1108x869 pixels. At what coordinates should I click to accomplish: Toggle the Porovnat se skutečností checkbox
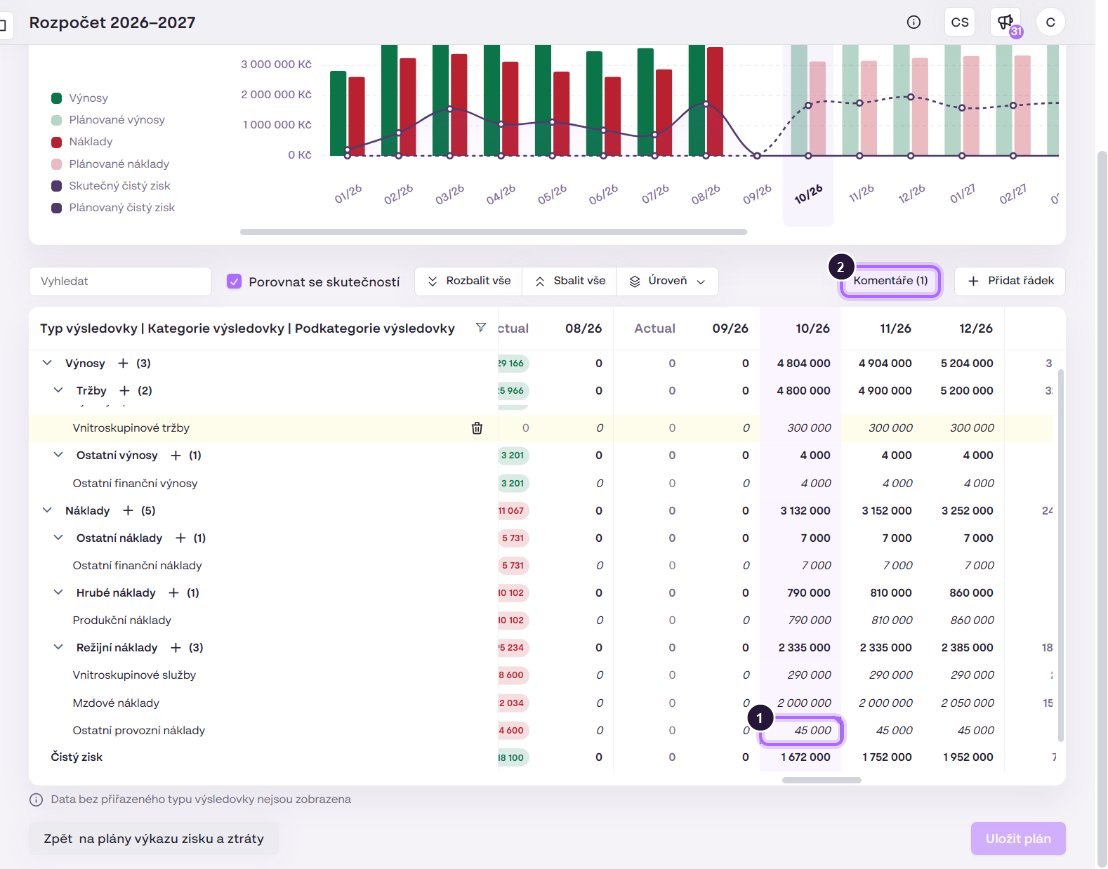[x=234, y=281]
